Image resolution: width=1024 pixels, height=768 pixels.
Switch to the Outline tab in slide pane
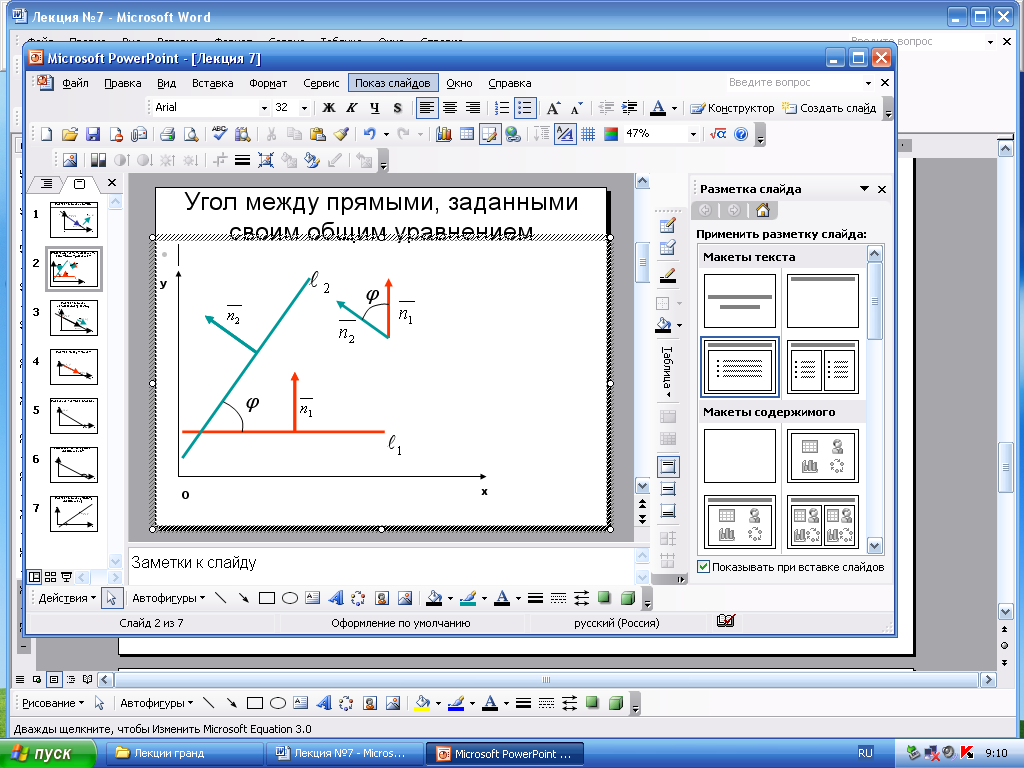coord(46,184)
